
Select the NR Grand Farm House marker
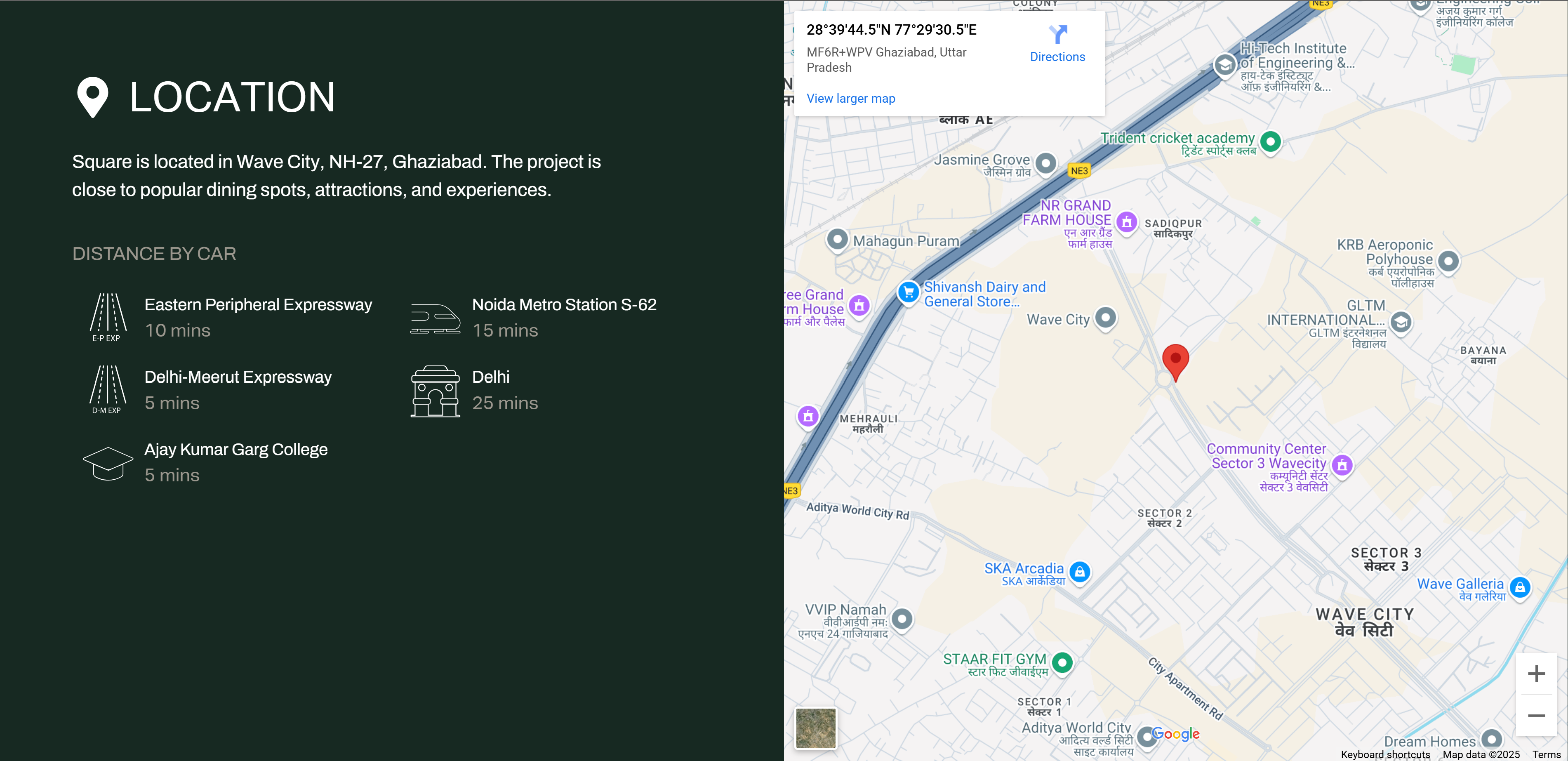1127,222
